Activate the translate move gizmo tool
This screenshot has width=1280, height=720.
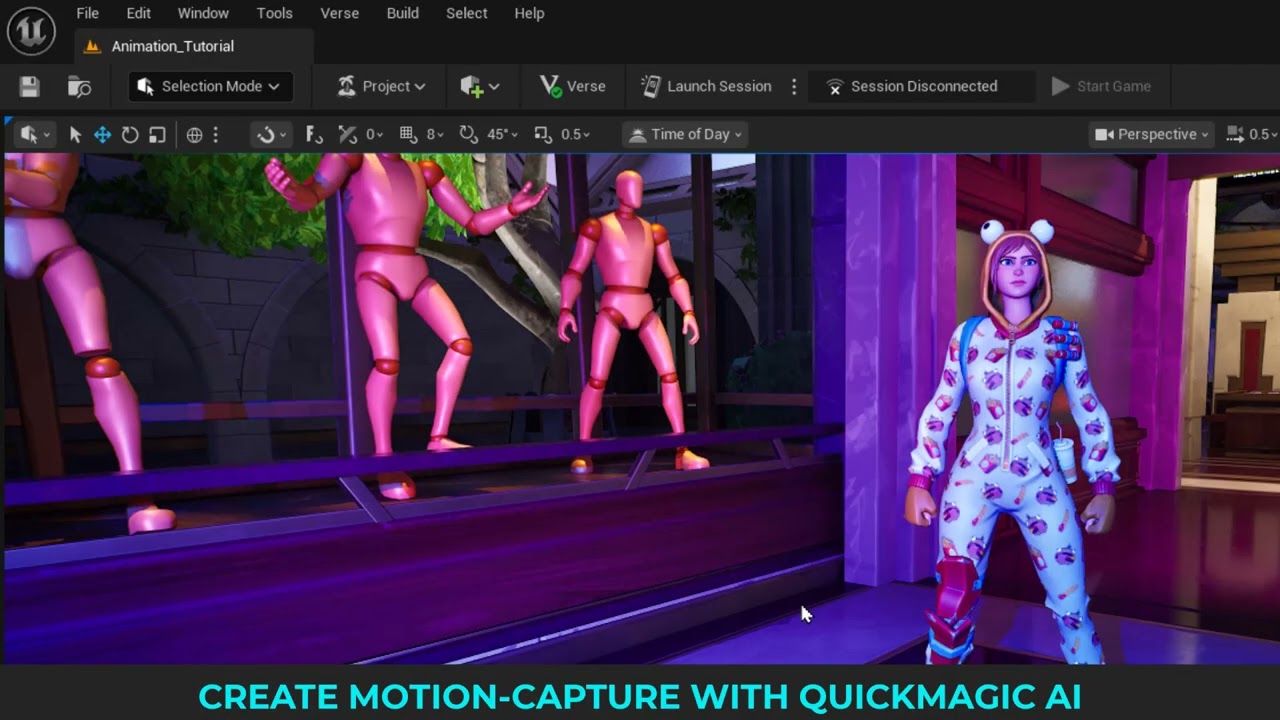102,135
